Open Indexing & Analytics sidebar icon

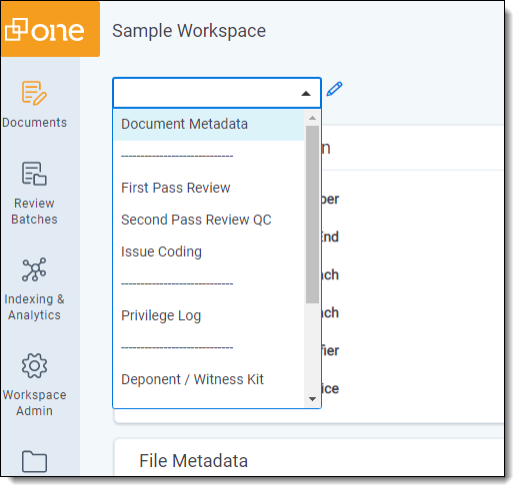pos(34,269)
